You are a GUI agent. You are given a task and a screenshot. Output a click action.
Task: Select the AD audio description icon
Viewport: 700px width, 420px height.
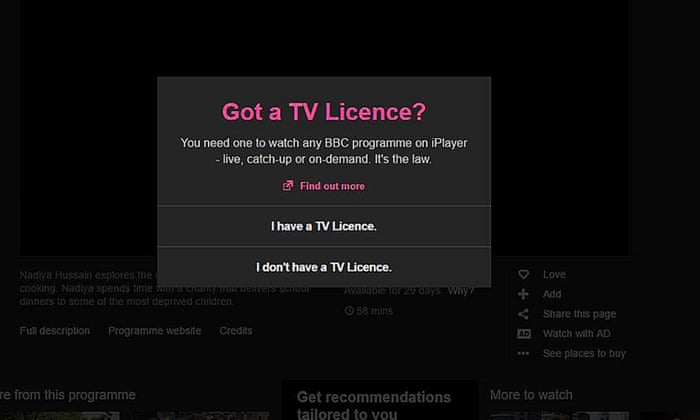click(x=523, y=333)
